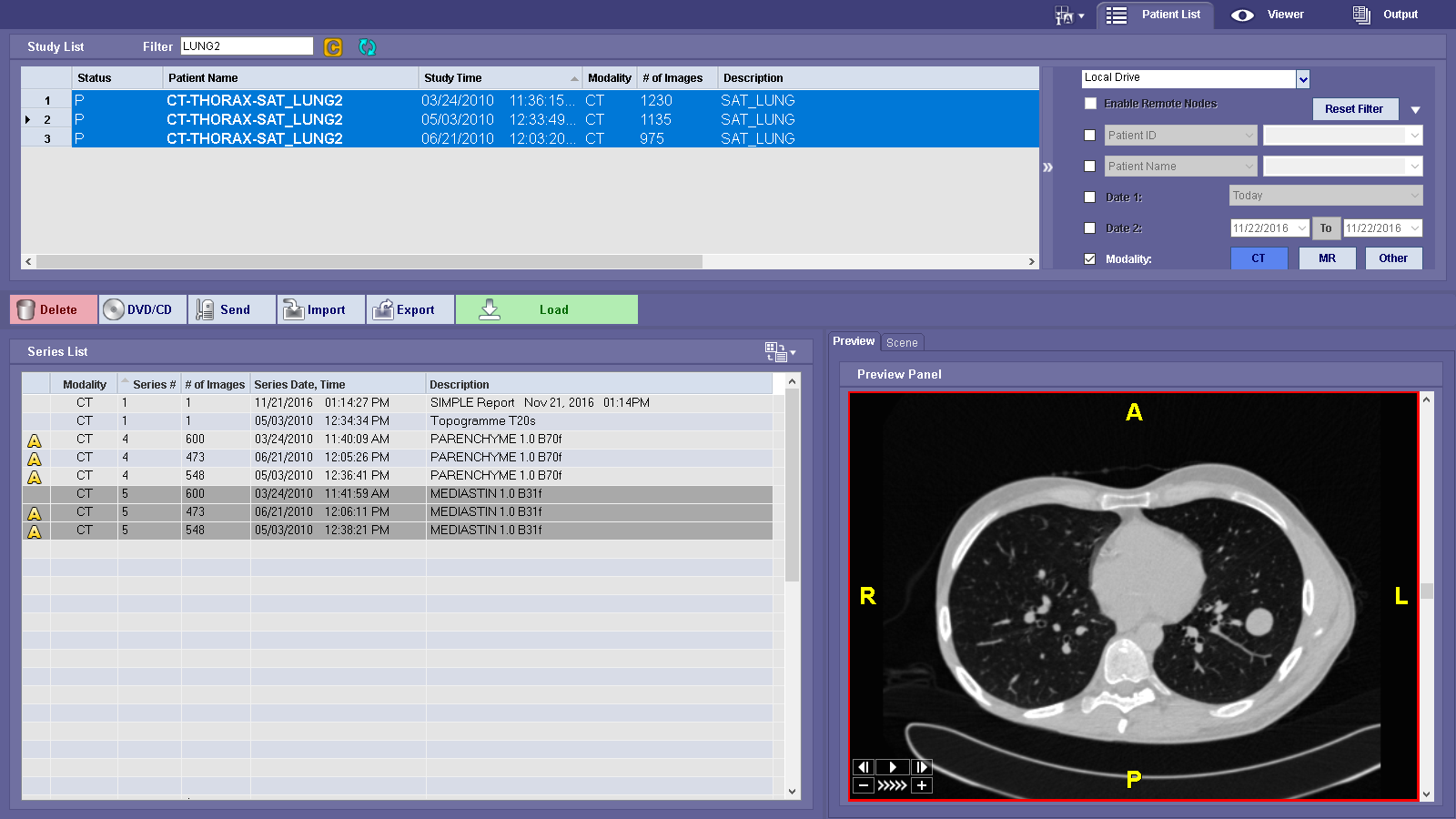Enable the Remote Nodes checkbox
The image size is (1456, 819).
click(1090, 104)
